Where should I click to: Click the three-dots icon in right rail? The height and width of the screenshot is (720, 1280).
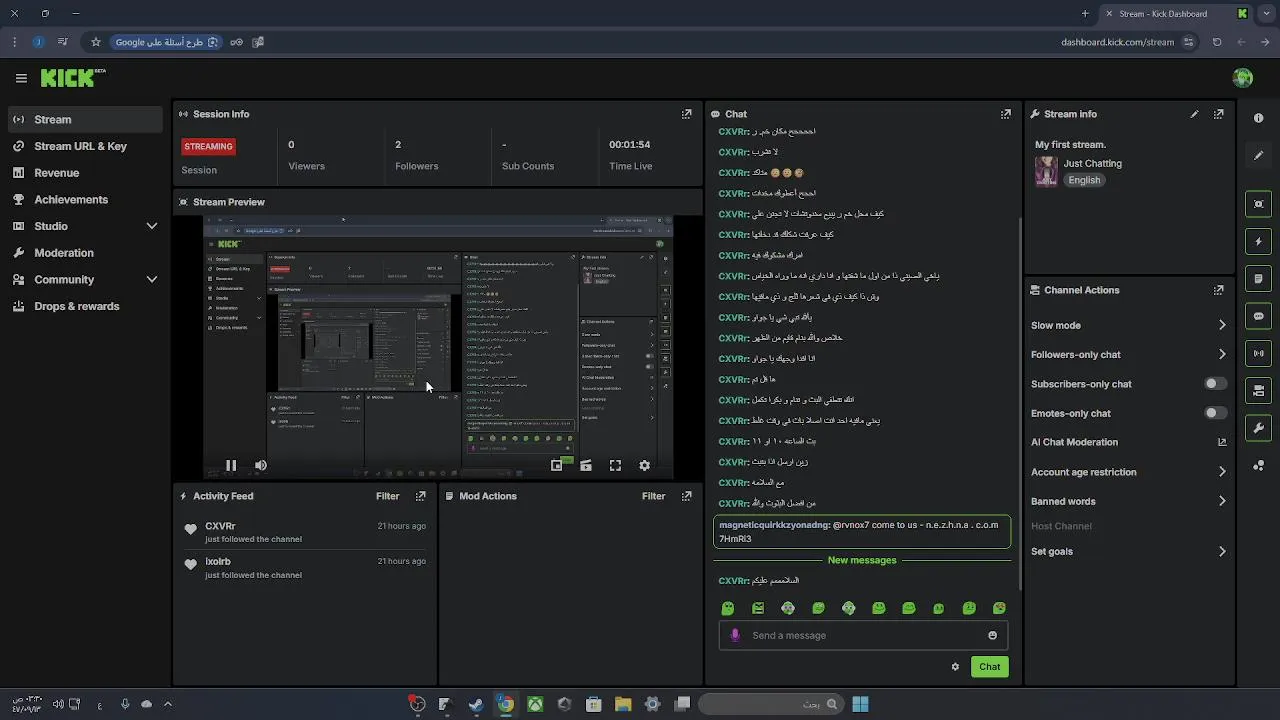(x=1258, y=466)
